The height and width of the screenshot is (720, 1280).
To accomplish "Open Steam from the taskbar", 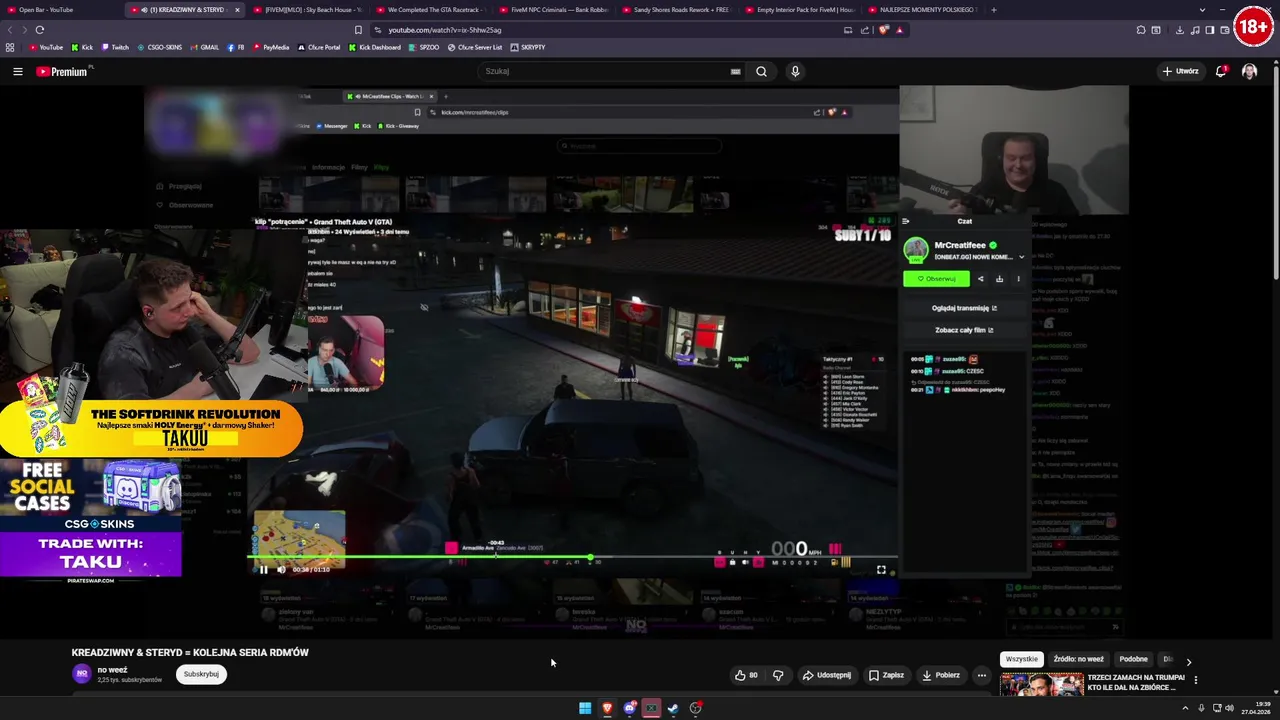I will tap(673, 708).
